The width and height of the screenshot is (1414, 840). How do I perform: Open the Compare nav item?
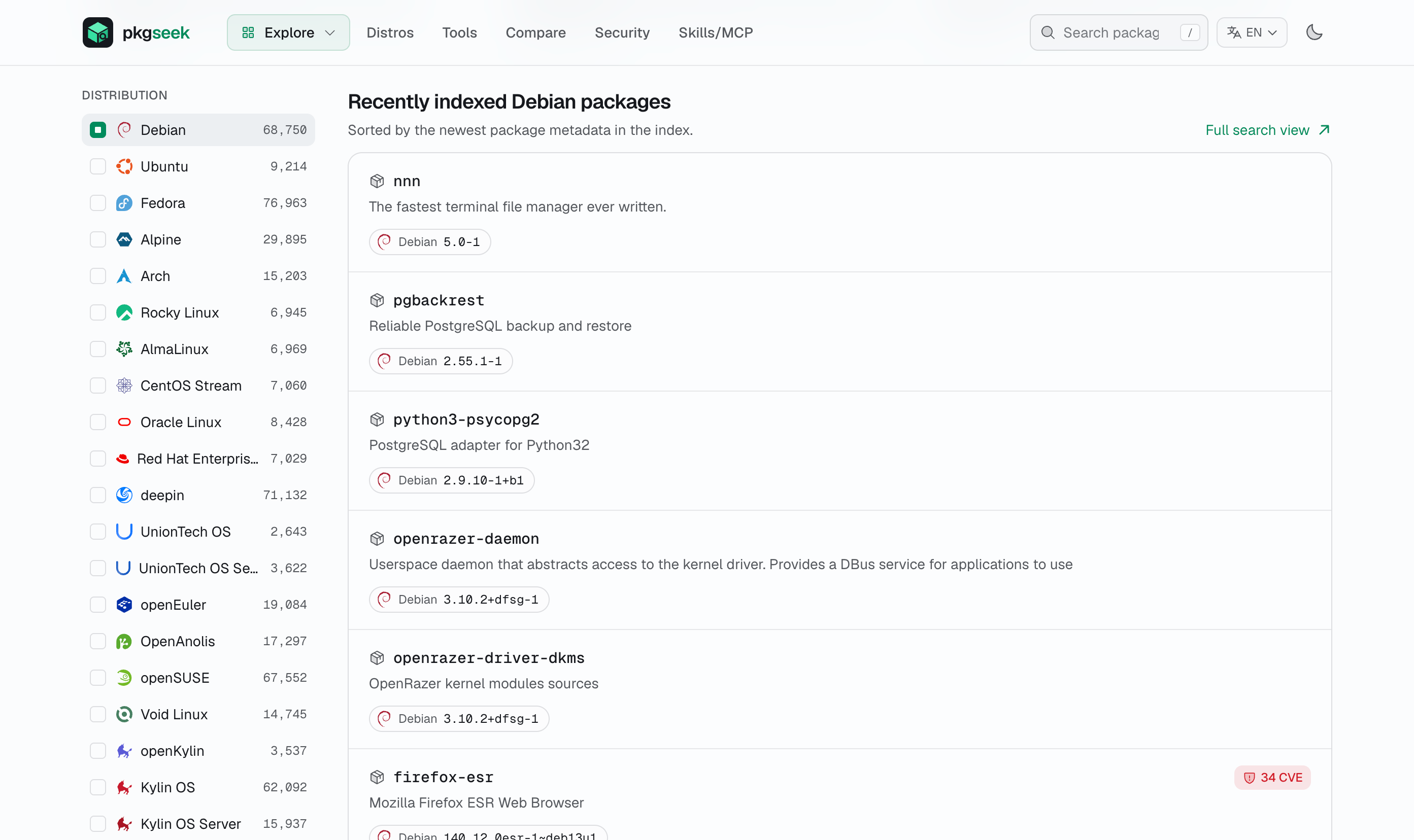point(535,32)
